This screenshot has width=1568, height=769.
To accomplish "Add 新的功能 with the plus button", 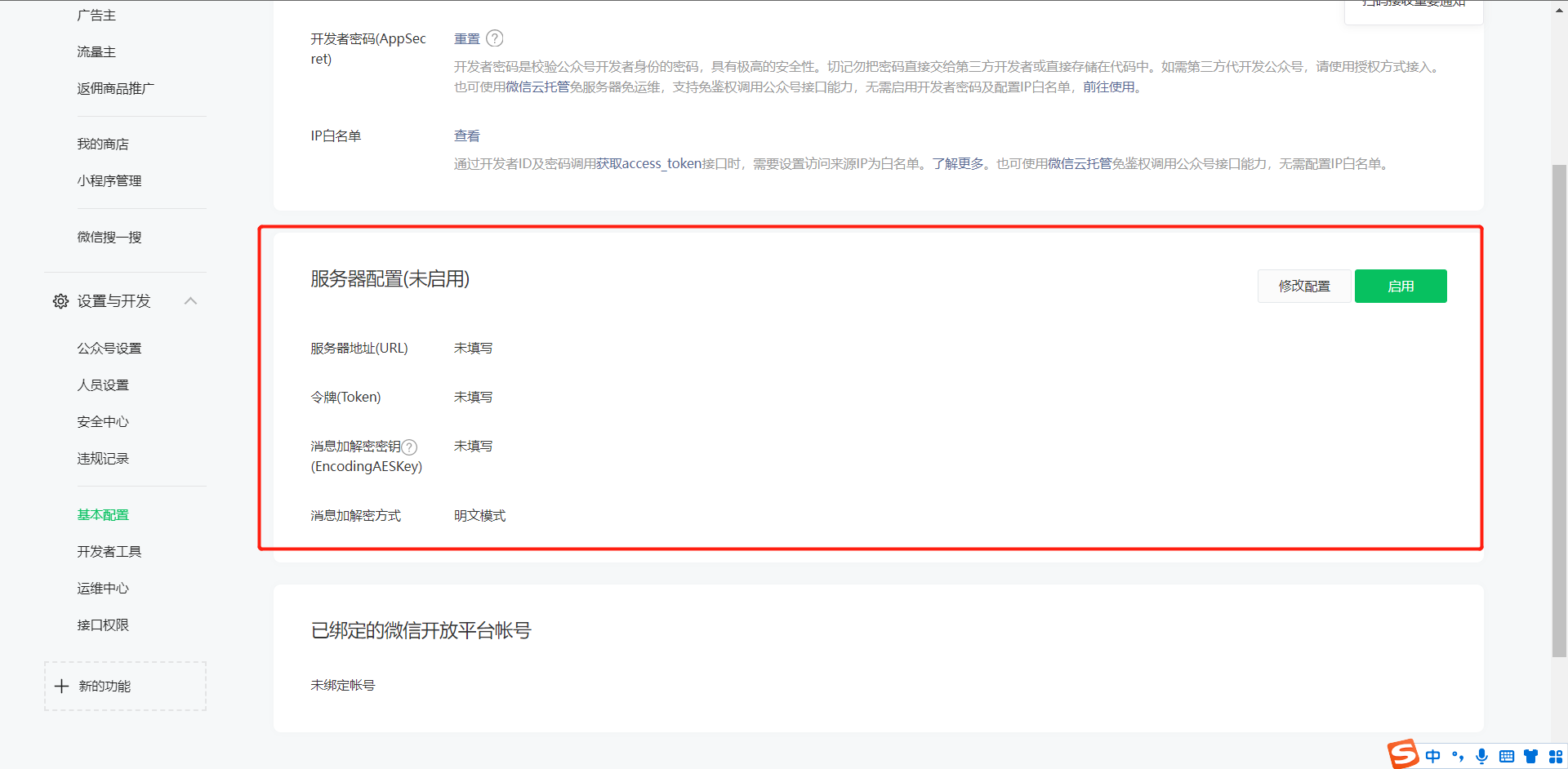I will click(125, 686).
